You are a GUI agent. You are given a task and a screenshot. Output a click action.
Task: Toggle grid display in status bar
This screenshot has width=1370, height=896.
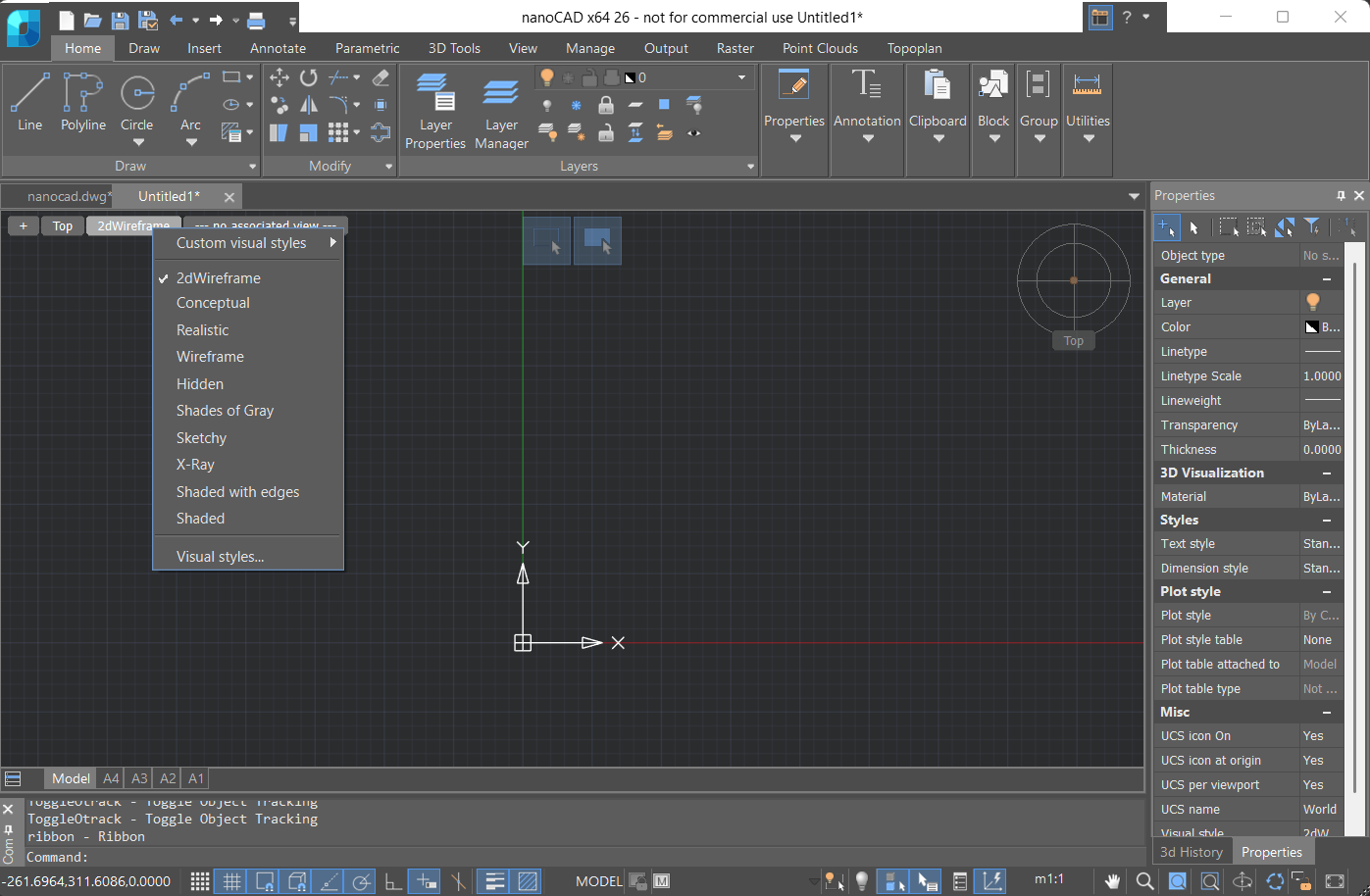click(232, 881)
